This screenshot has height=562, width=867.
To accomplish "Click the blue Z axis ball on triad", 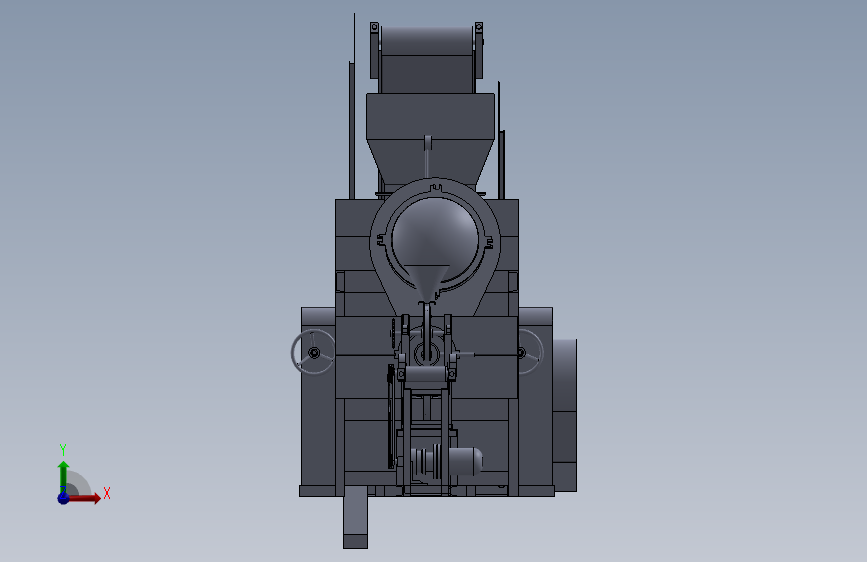I will click(64, 498).
